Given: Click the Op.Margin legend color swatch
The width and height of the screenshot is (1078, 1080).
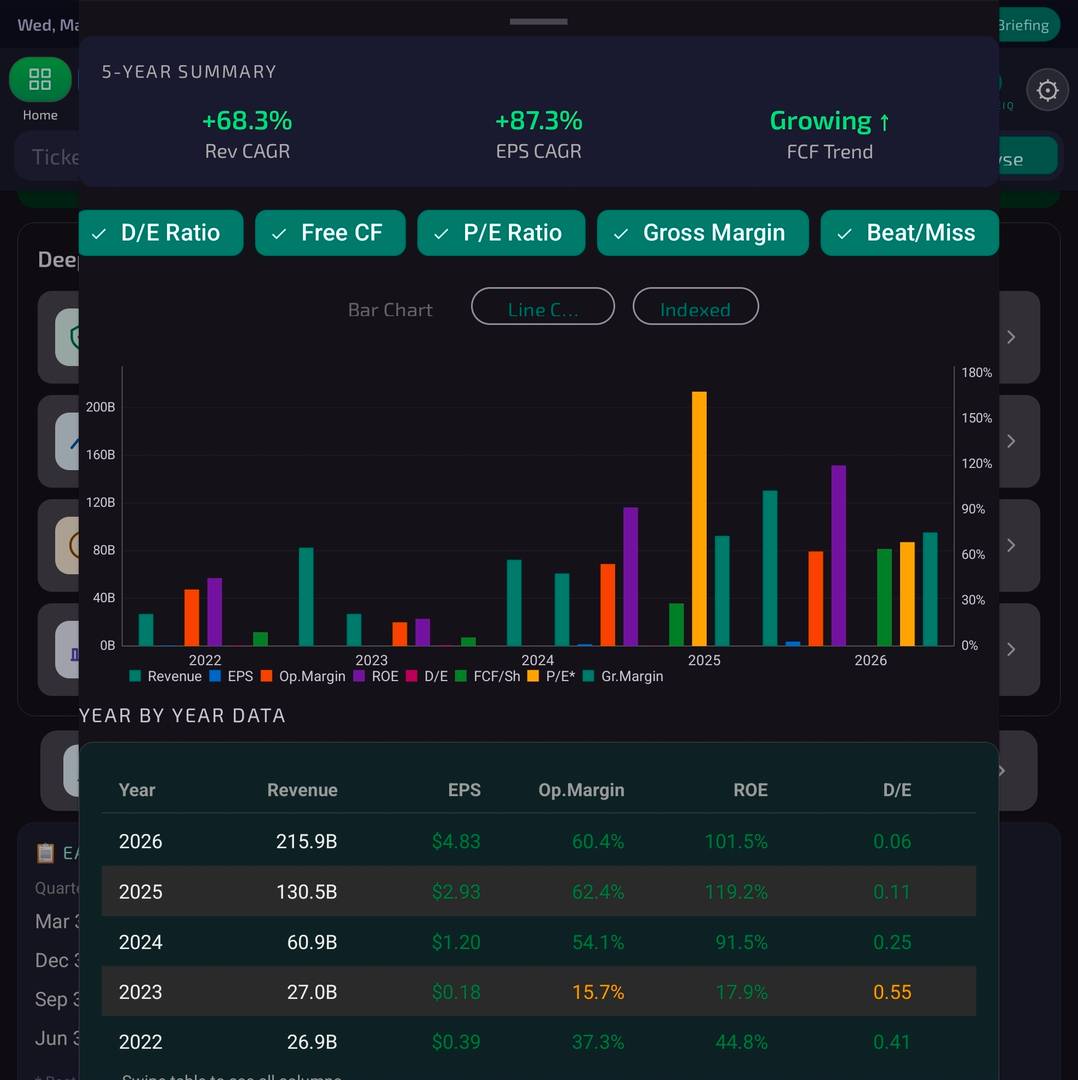Looking at the screenshot, I should 267,676.
